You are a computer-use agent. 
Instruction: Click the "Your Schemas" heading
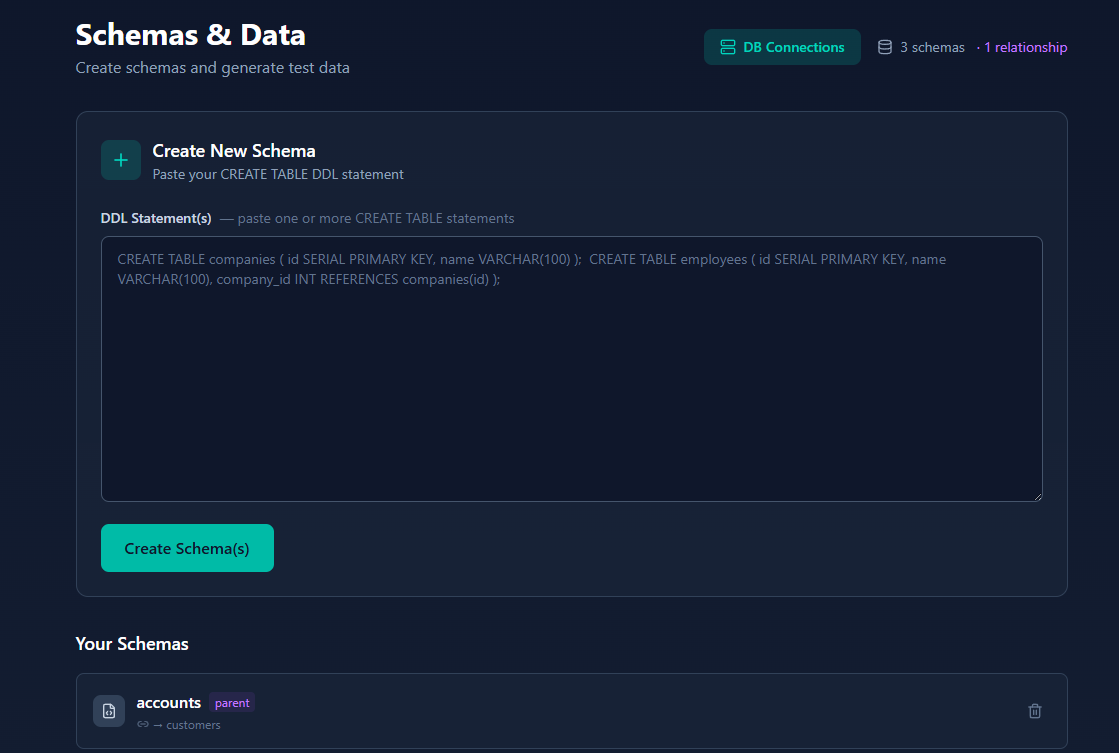point(132,643)
